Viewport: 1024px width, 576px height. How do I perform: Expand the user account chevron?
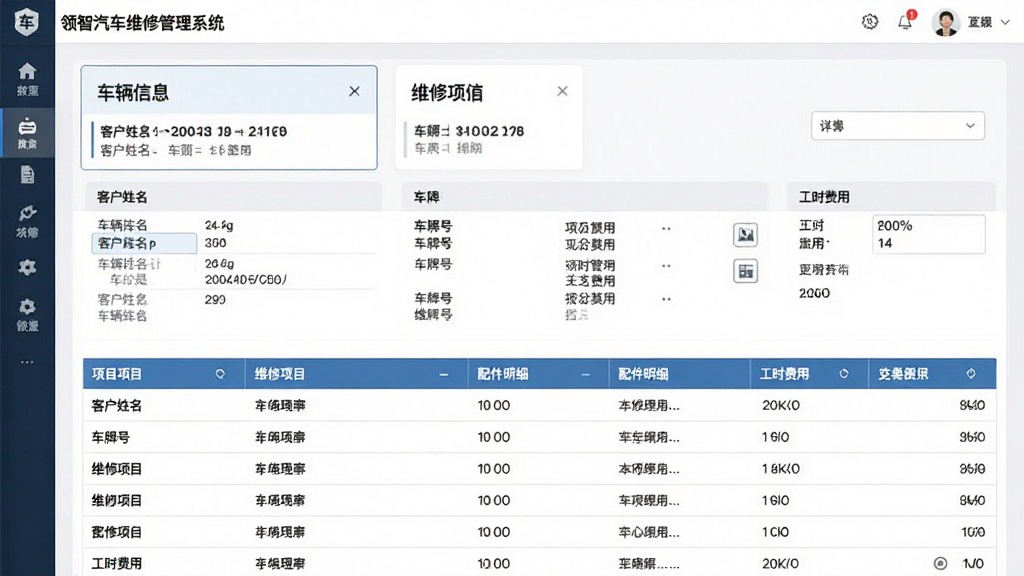(x=1005, y=22)
